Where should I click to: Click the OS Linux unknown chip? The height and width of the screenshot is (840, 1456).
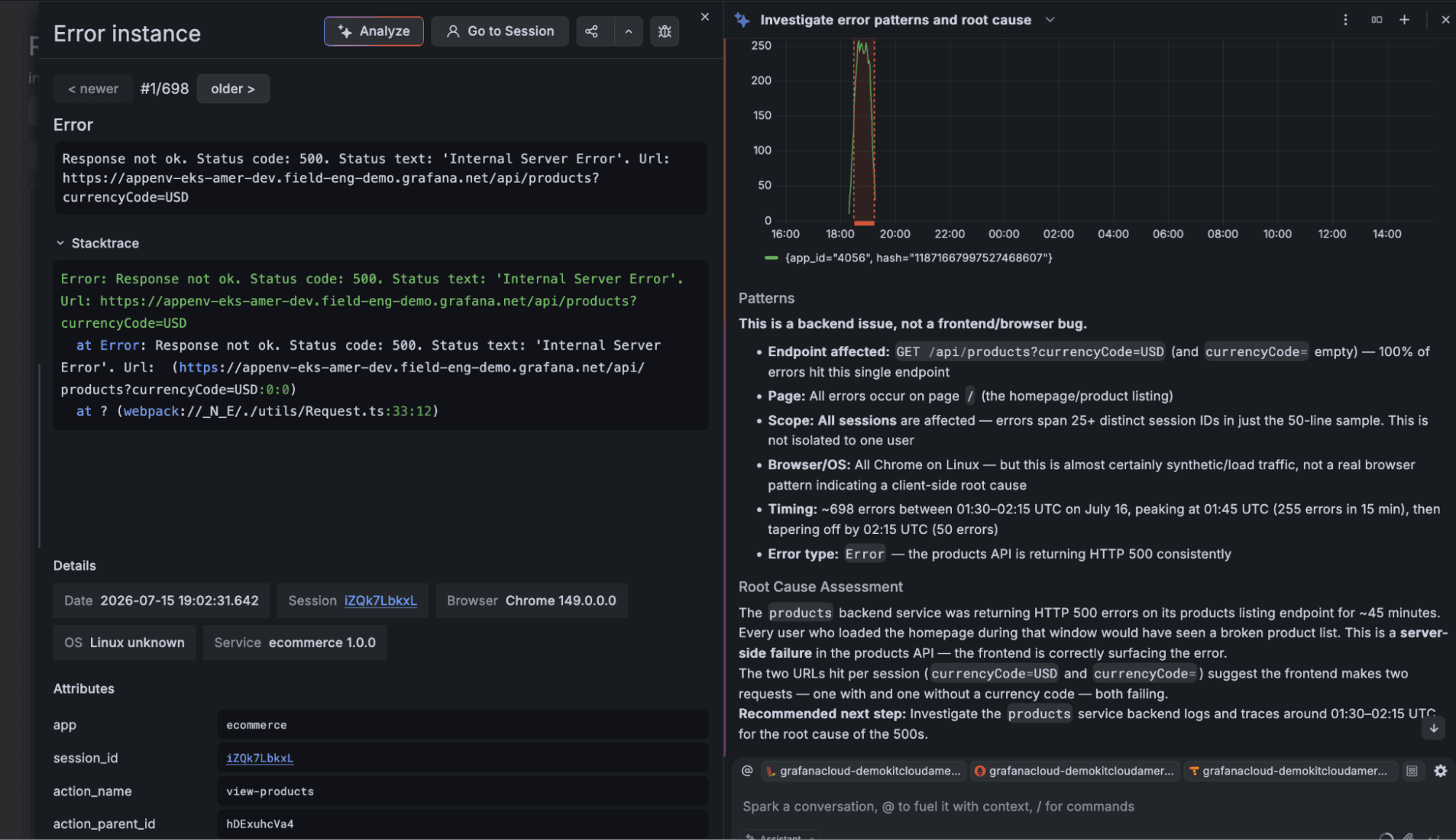click(x=125, y=643)
